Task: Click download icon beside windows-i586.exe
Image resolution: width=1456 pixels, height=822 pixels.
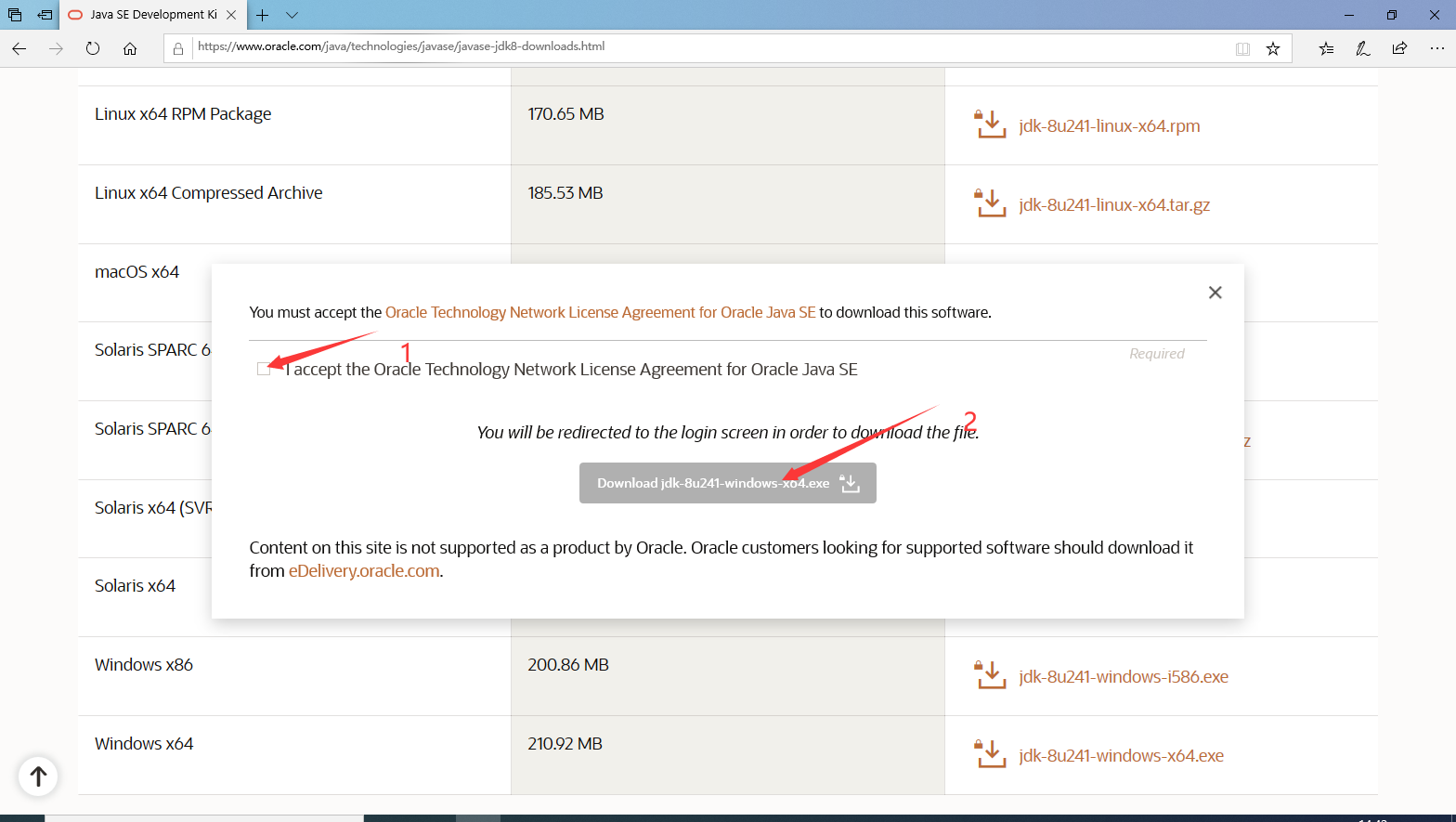Action: point(990,675)
